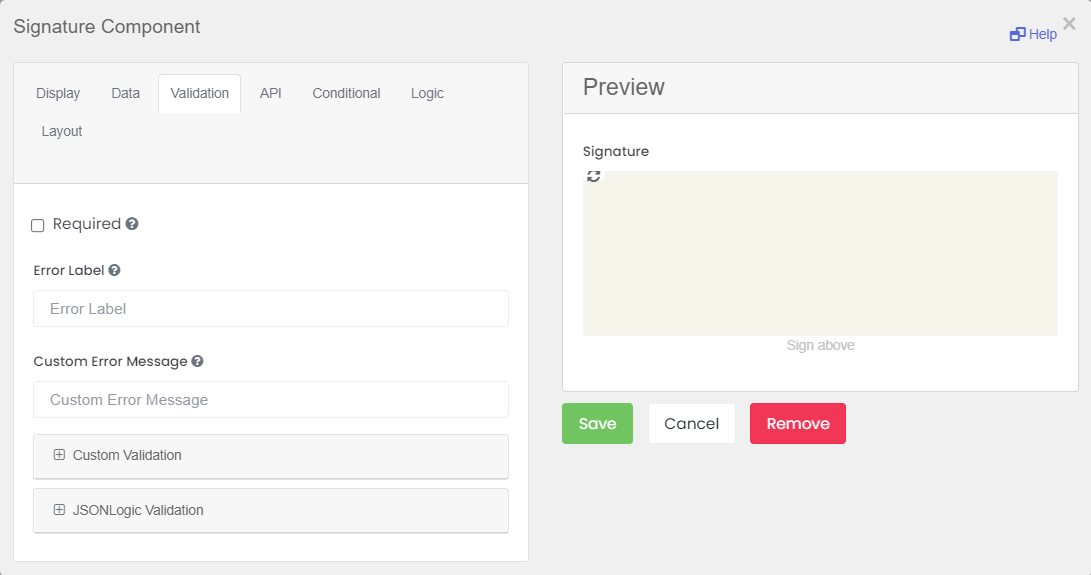Click the 'Signature' label in preview
This screenshot has width=1091, height=575.
click(616, 151)
